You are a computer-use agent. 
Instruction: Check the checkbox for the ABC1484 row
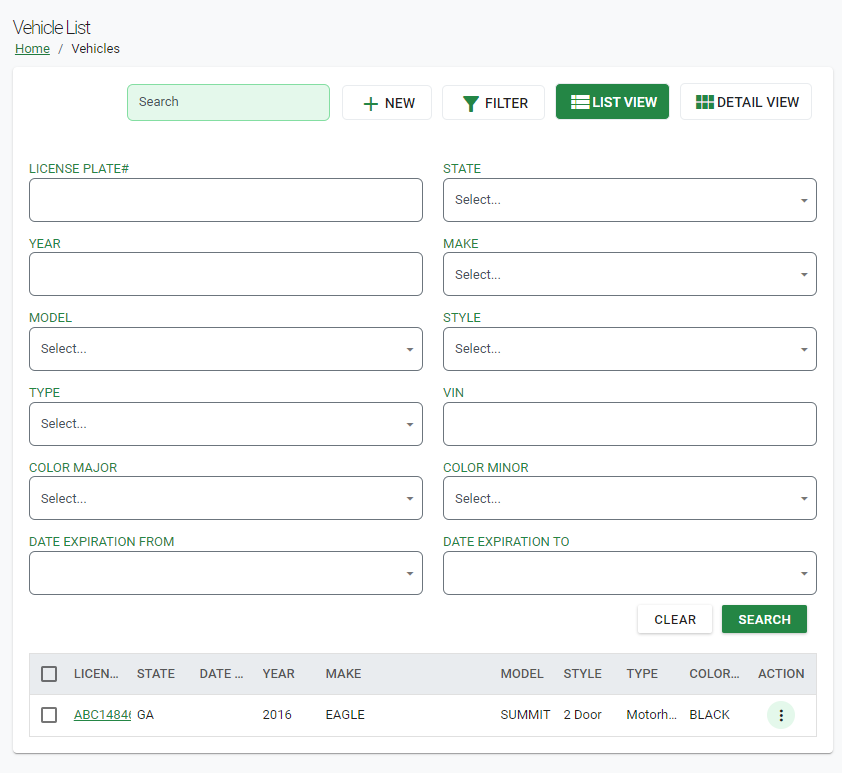pos(49,715)
